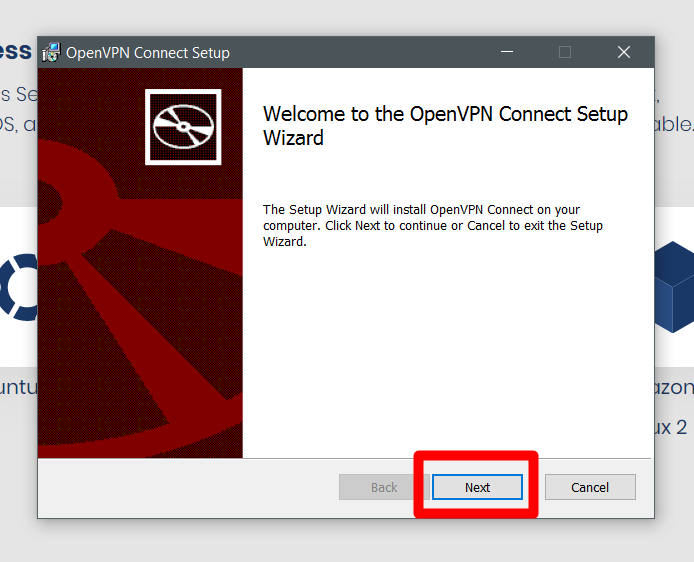Click the cut-off bold heading at top left
The height and width of the screenshot is (562, 694).
coord(17,51)
